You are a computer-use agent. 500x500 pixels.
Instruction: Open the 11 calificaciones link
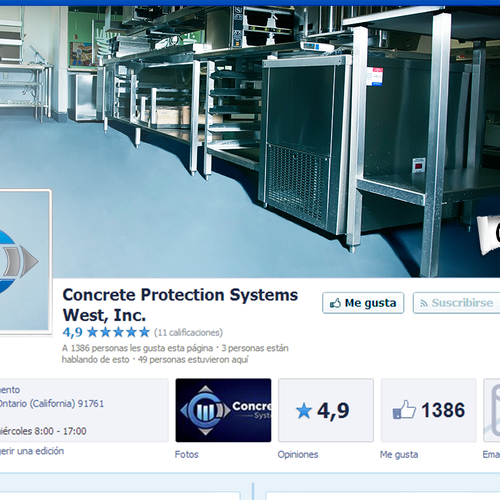[188, 333]
